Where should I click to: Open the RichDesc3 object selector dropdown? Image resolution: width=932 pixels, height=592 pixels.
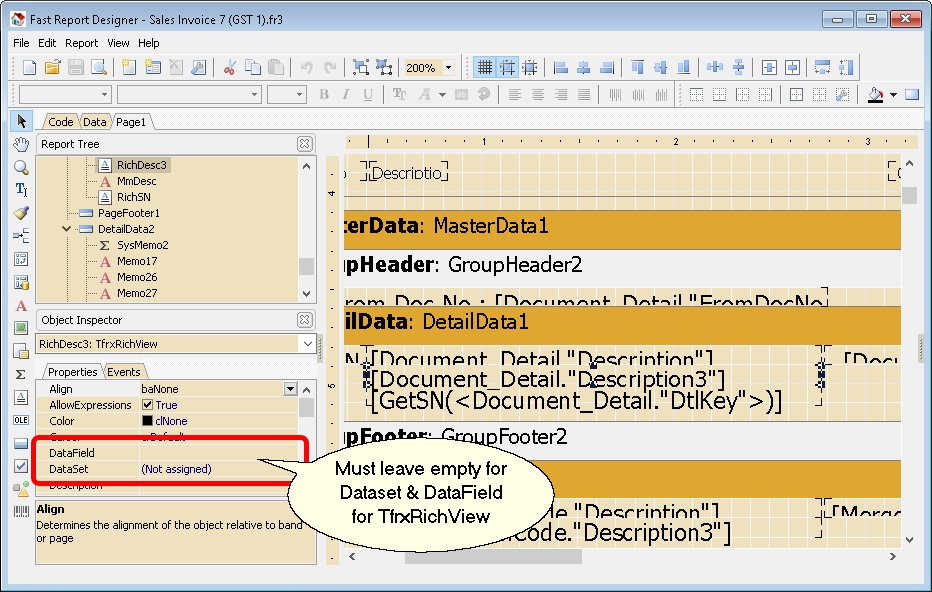click(307, 344)
